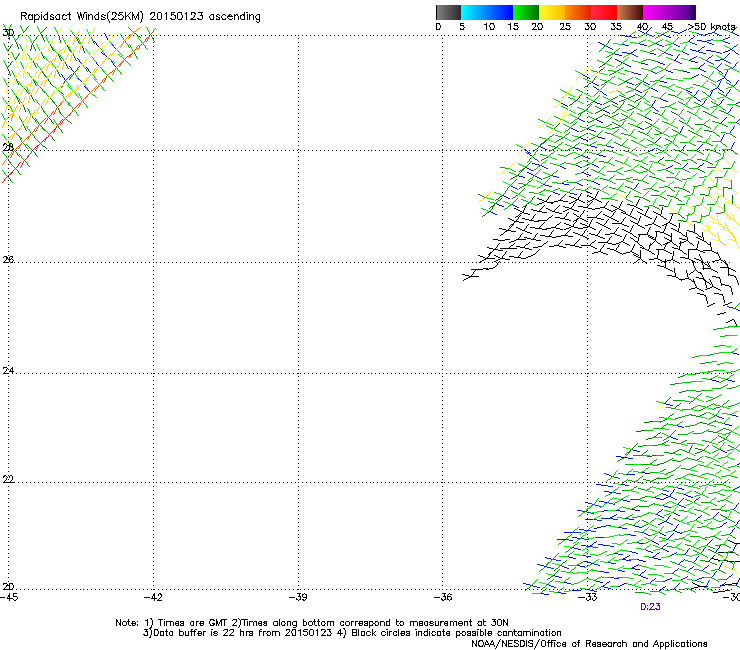Click the longitude axis label -33
Screen dimensions: 740x650
(588, 597)
